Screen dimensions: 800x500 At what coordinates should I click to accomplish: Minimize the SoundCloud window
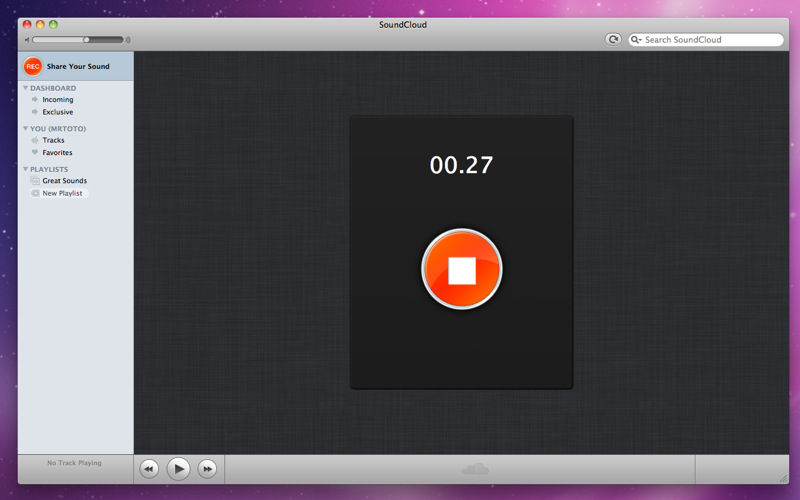[x=40, y=24]
